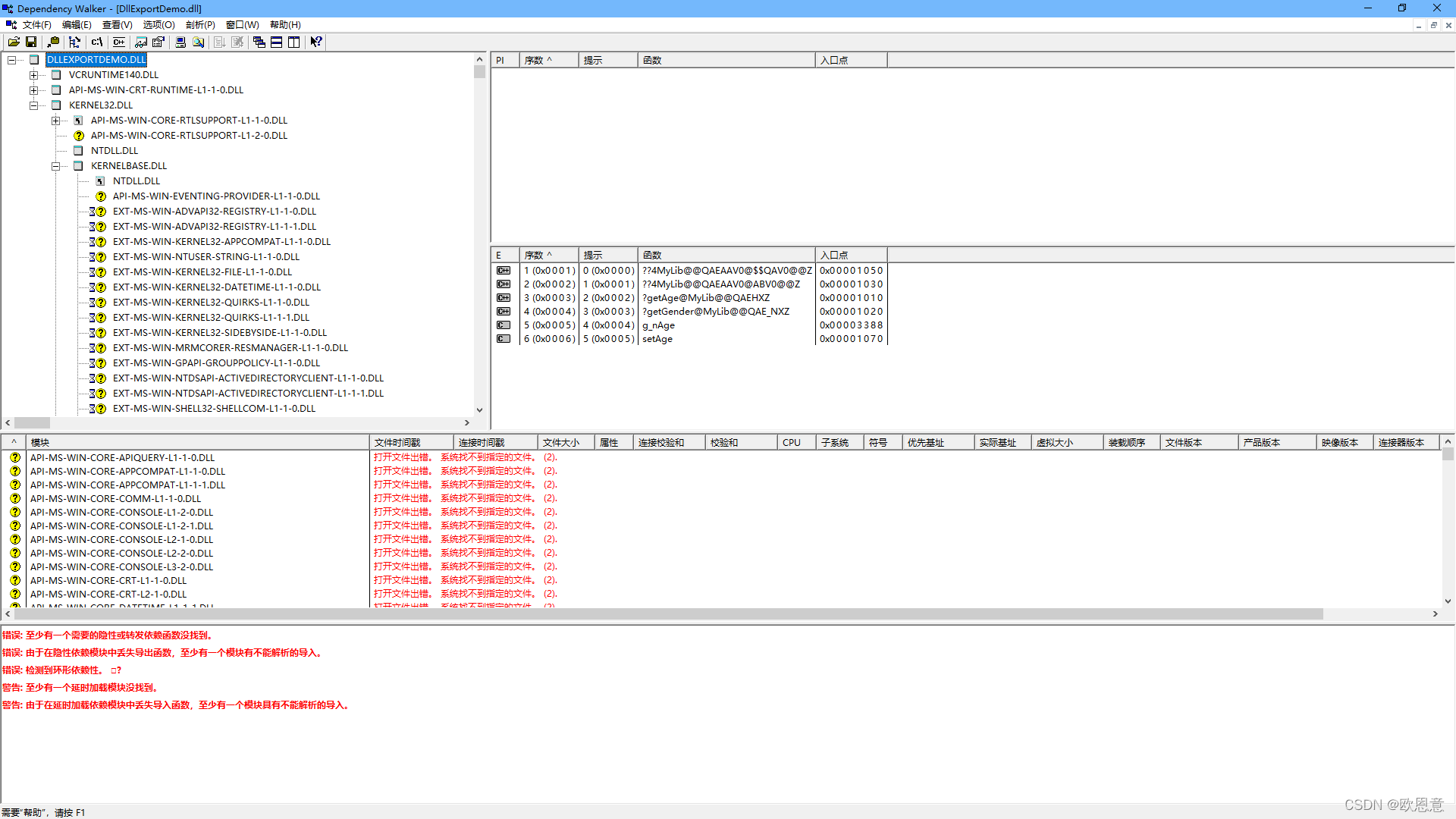This screenshot has width=1456, height=819.
Task: Click the module tree horizontal scrollbar thumb
Action: (x=32, y=423)
